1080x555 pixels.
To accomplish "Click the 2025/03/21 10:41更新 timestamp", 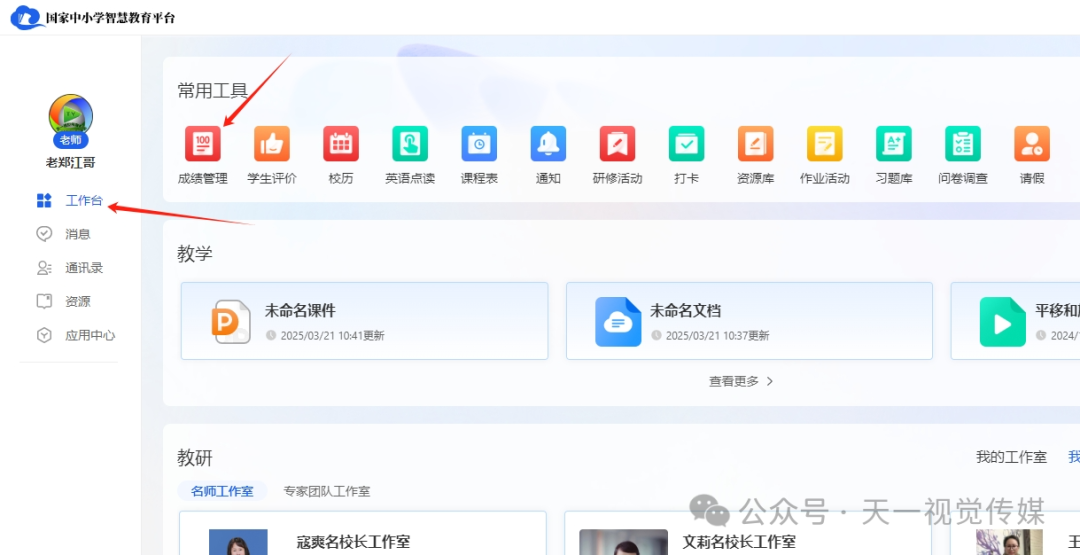I will click(x=333, y=335).
